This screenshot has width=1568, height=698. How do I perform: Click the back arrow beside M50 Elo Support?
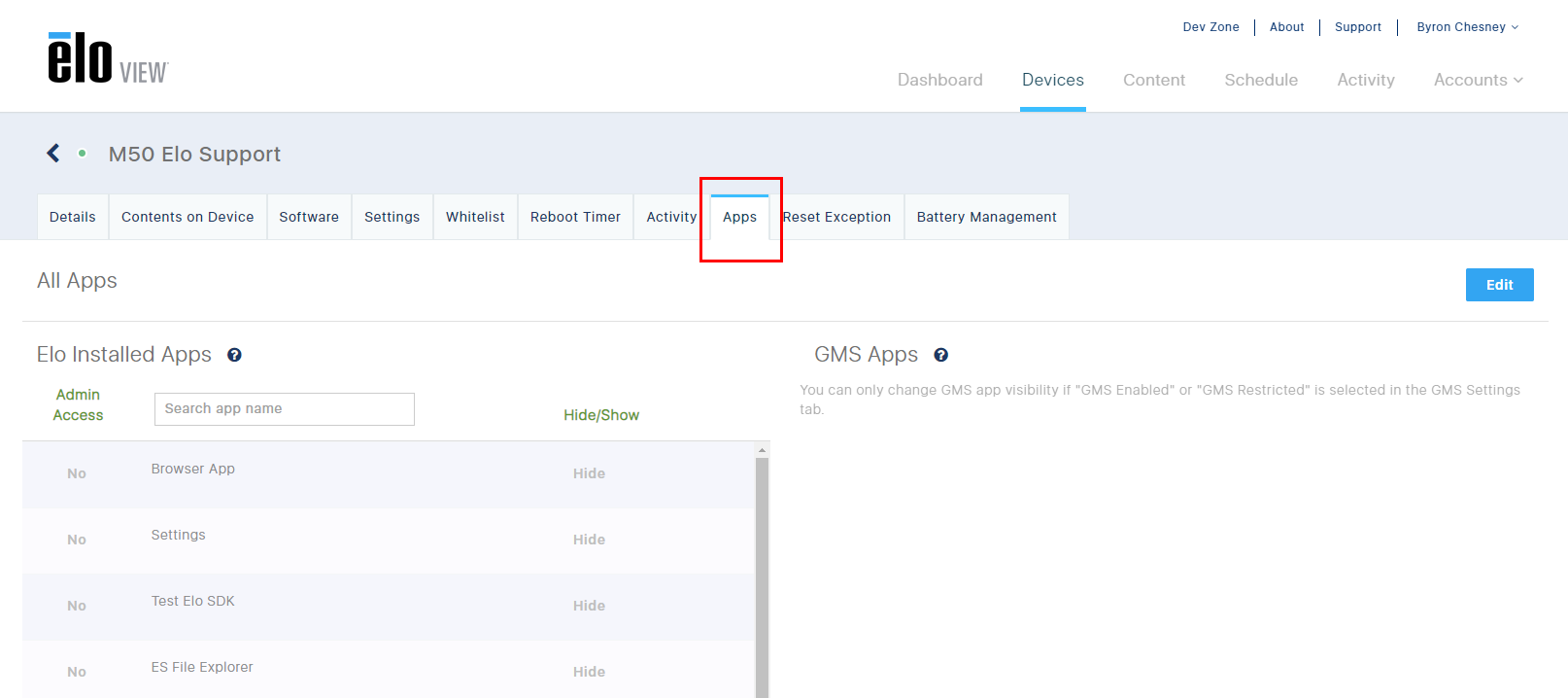(x=53, y=154)
